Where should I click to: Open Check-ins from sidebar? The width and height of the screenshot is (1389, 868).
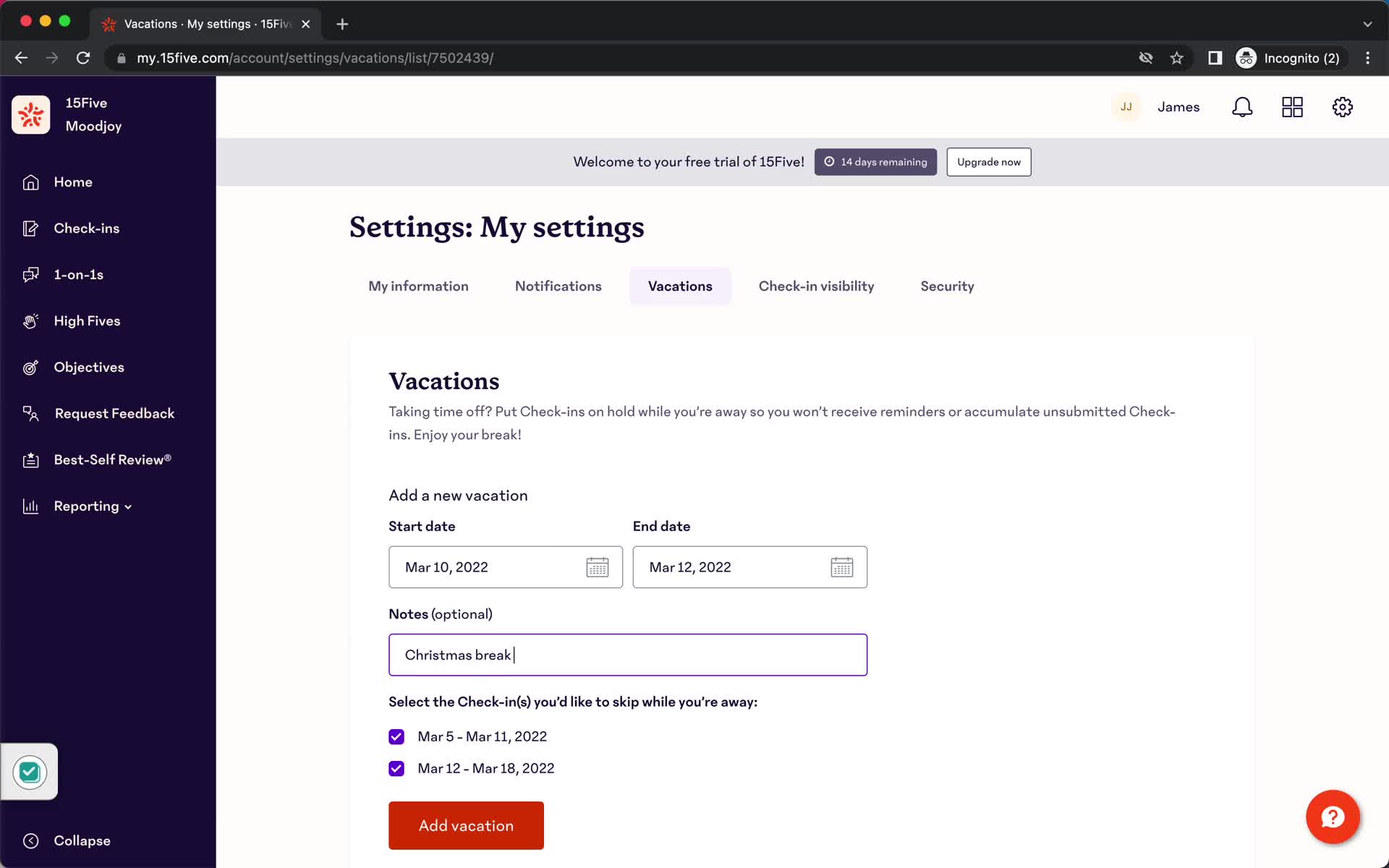(x=86, y=228)
